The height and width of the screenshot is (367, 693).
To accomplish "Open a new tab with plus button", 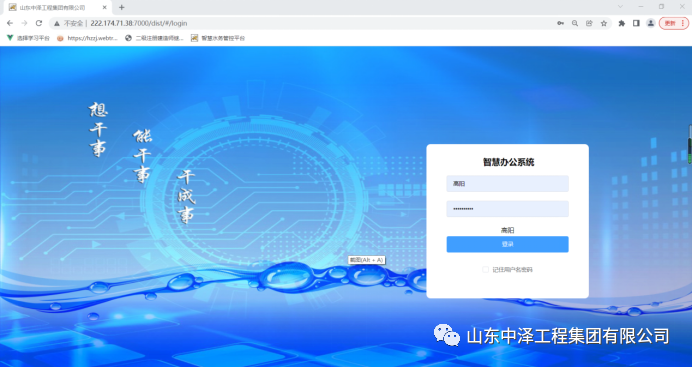I will (x=122, y=7).
